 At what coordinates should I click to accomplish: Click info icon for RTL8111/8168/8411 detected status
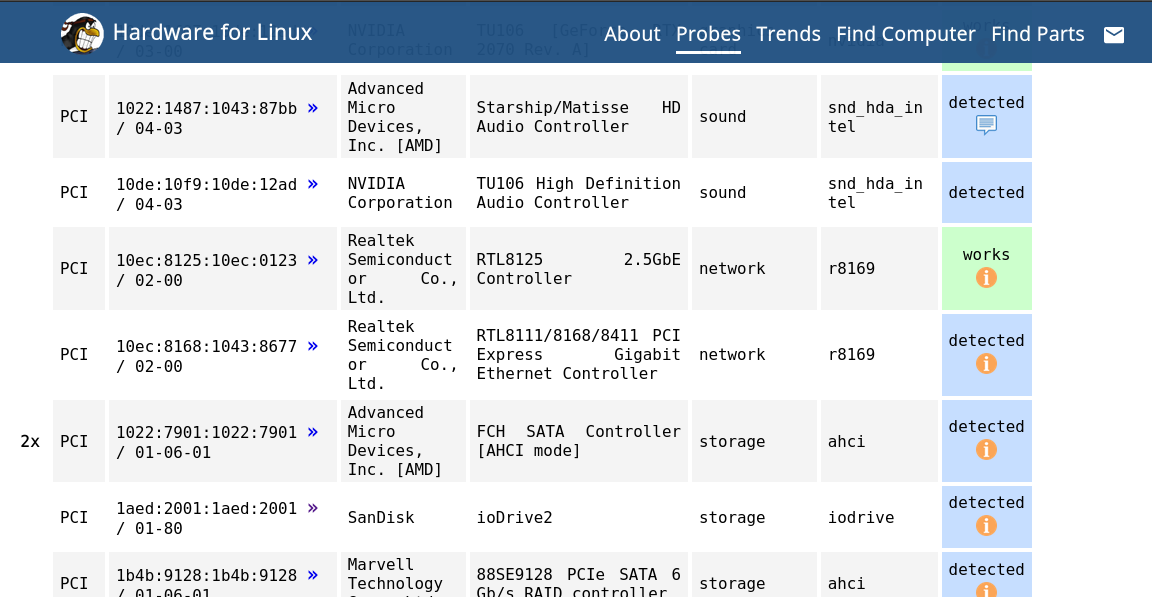(986, 363)
